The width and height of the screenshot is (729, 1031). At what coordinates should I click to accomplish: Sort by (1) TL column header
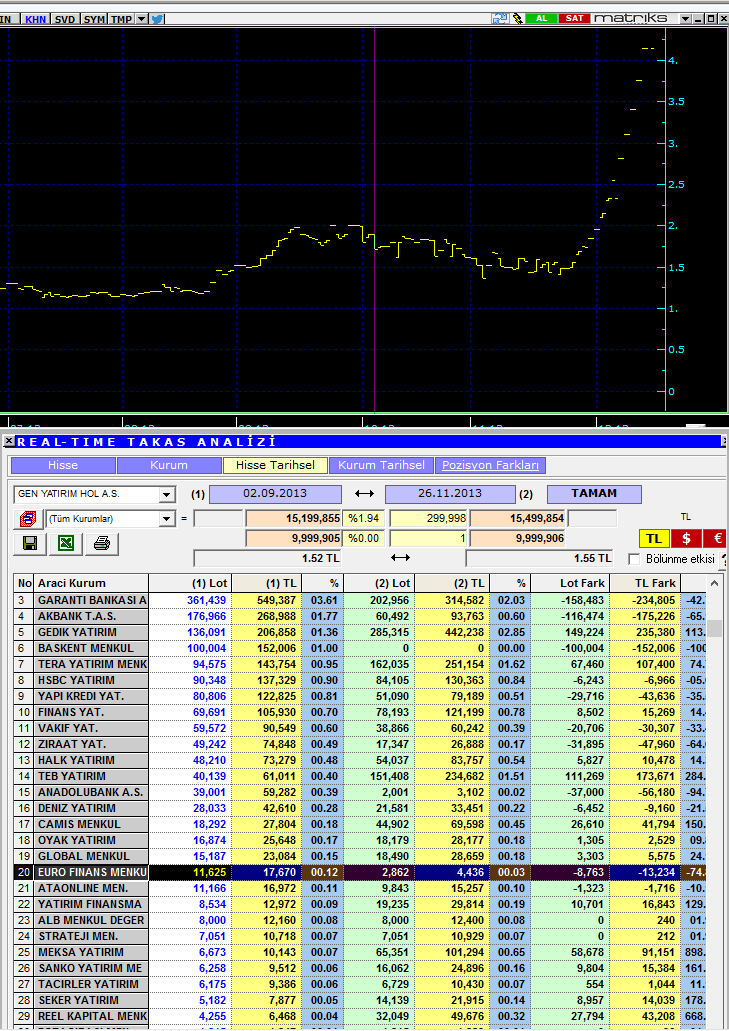tap(267, 583)
